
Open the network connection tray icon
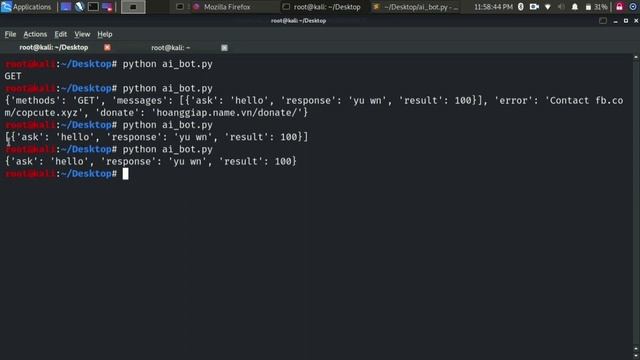coord(548,7)
